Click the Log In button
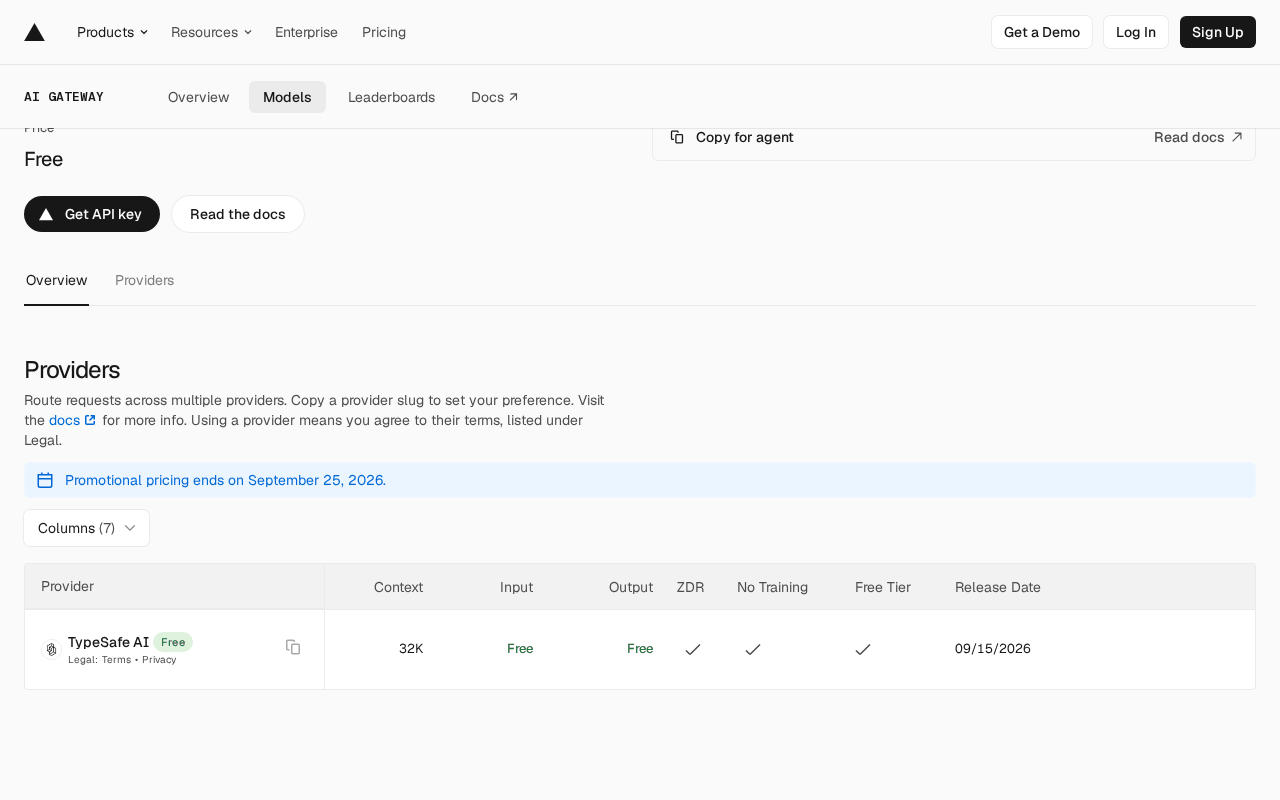The image size is (1280, 800). [1136, 32]
